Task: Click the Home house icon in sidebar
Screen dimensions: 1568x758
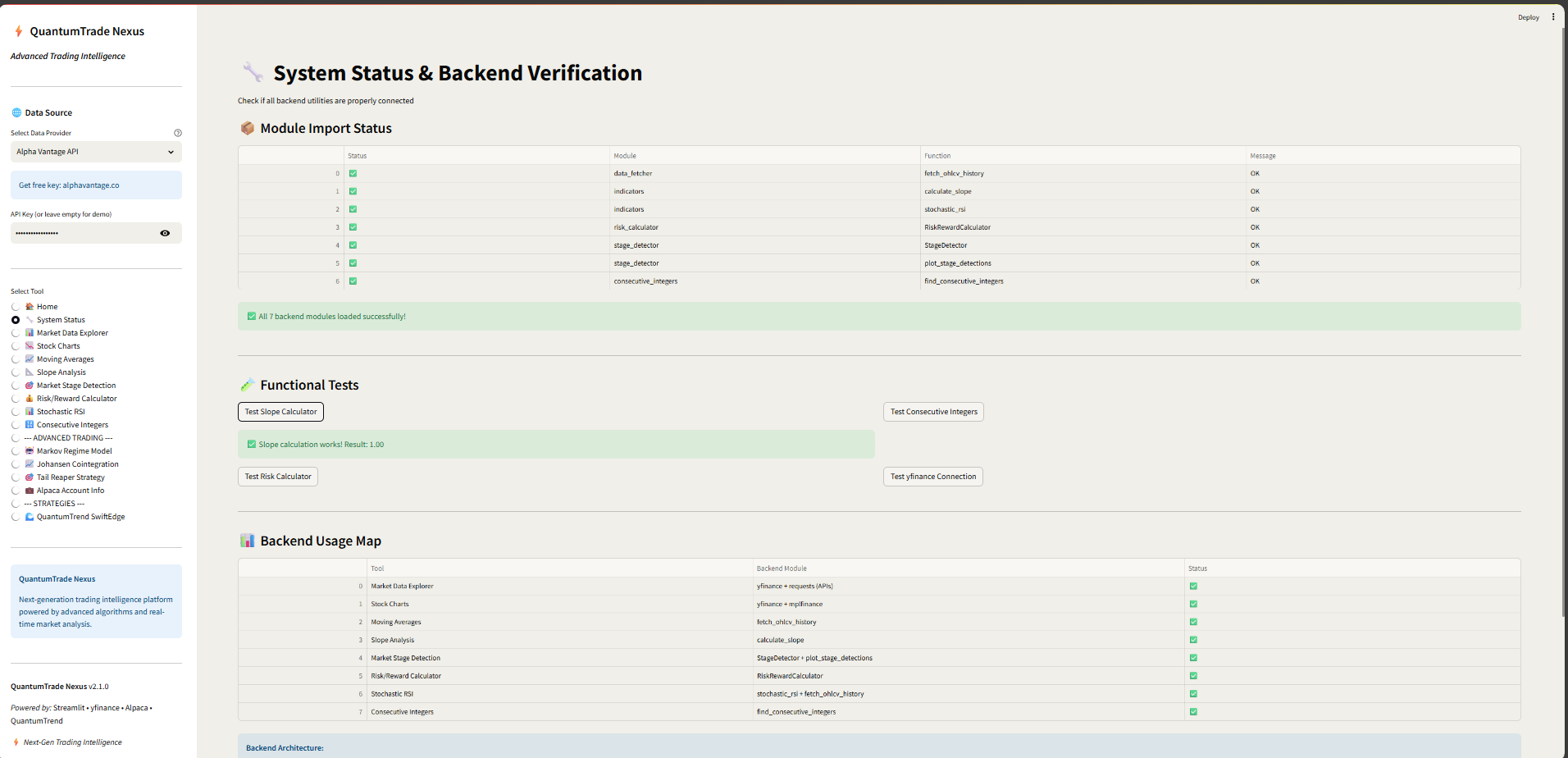Action: [x=30, y=307]
